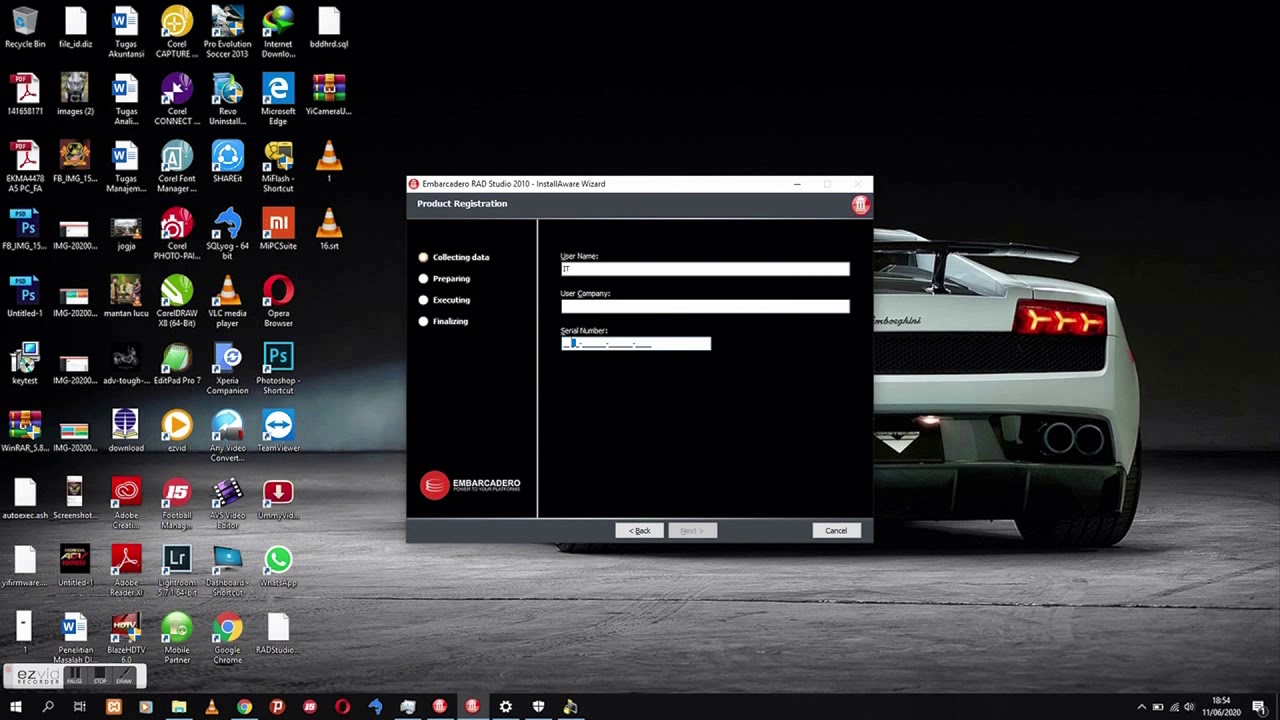The image size is (1280, 720).
Task: Open ezvid desktop shortcut
Action: pyautogui.click(x=177, y=431)
